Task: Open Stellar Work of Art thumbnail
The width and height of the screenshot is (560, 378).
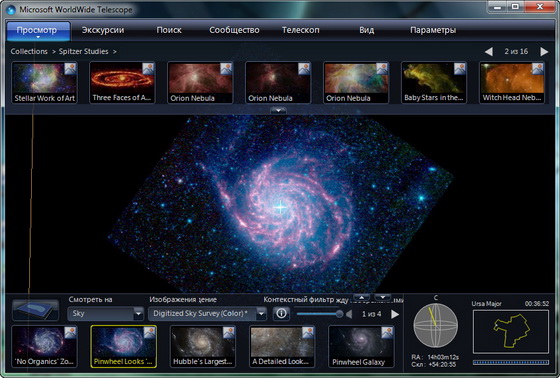Action: 45,83
